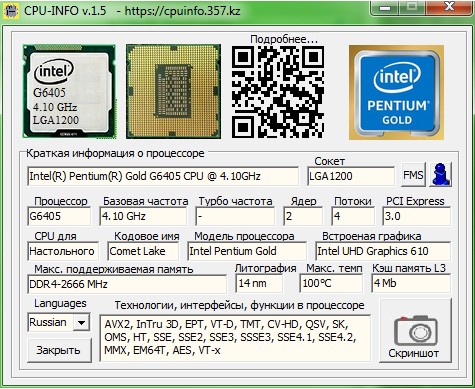Click the PCI Express field 3.0

pyautogui.click(x=417, y=216)
